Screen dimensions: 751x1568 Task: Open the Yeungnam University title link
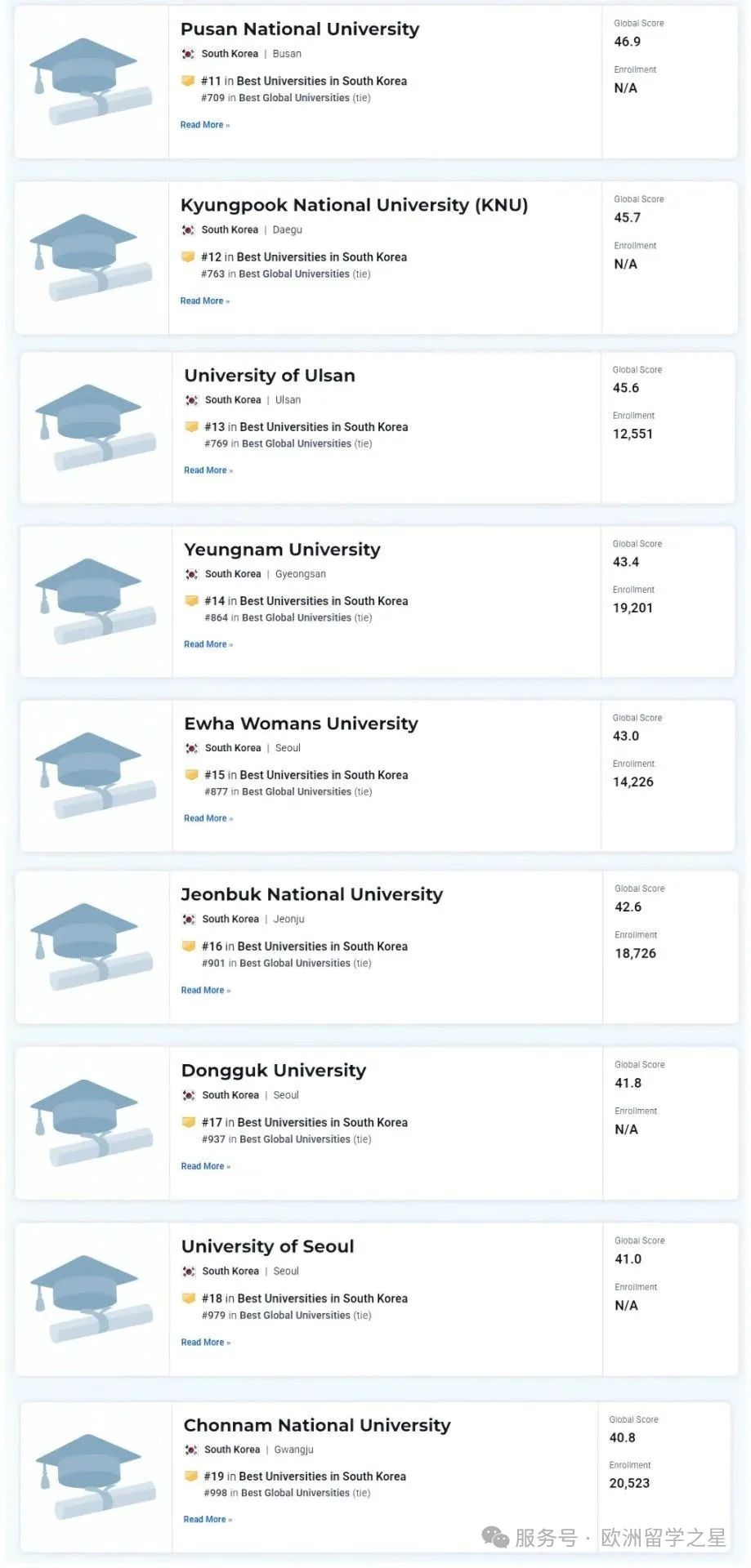(x=282, y=550)
